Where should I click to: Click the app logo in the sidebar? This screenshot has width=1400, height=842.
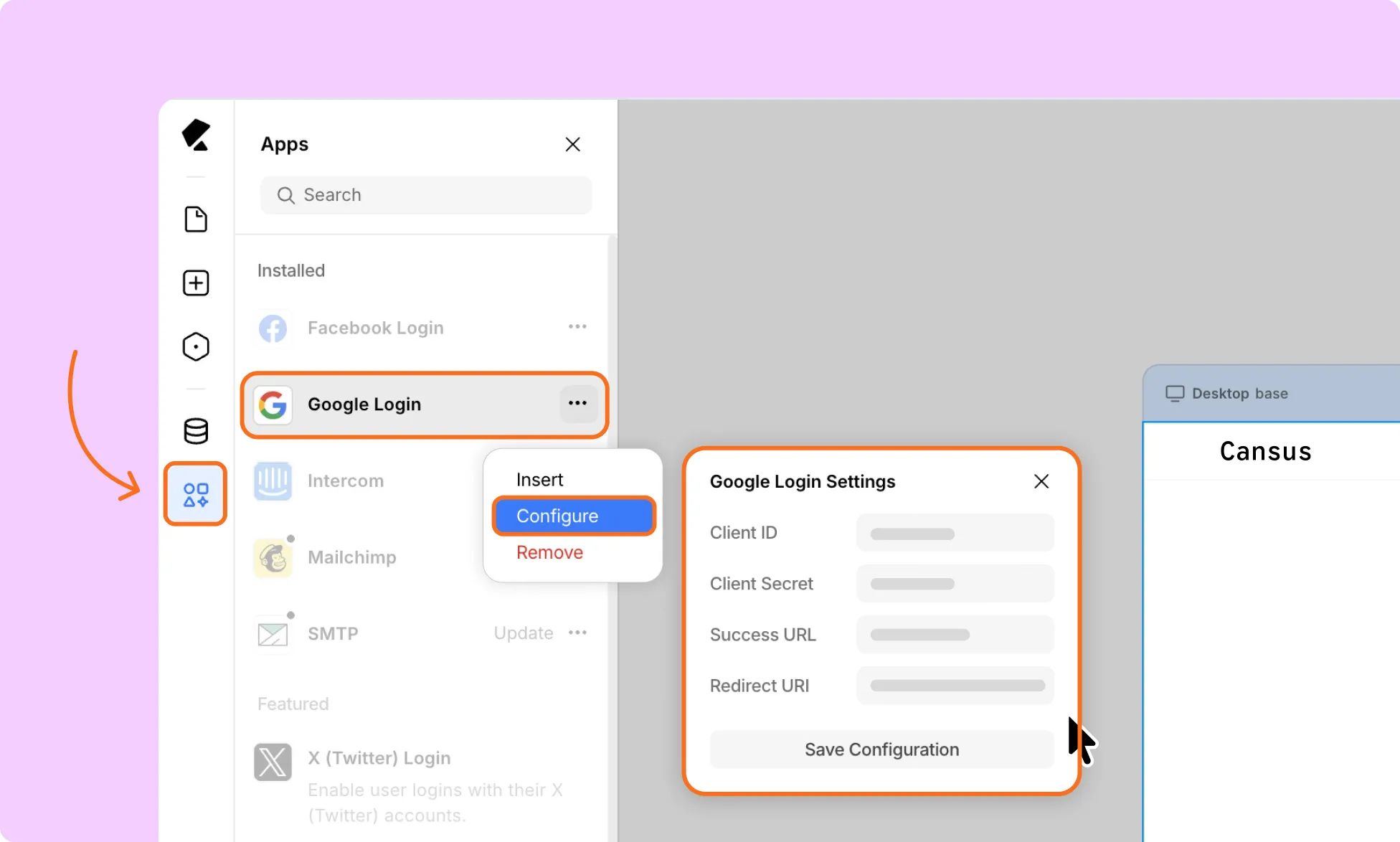pyautogui.click(x=196, y=135)
